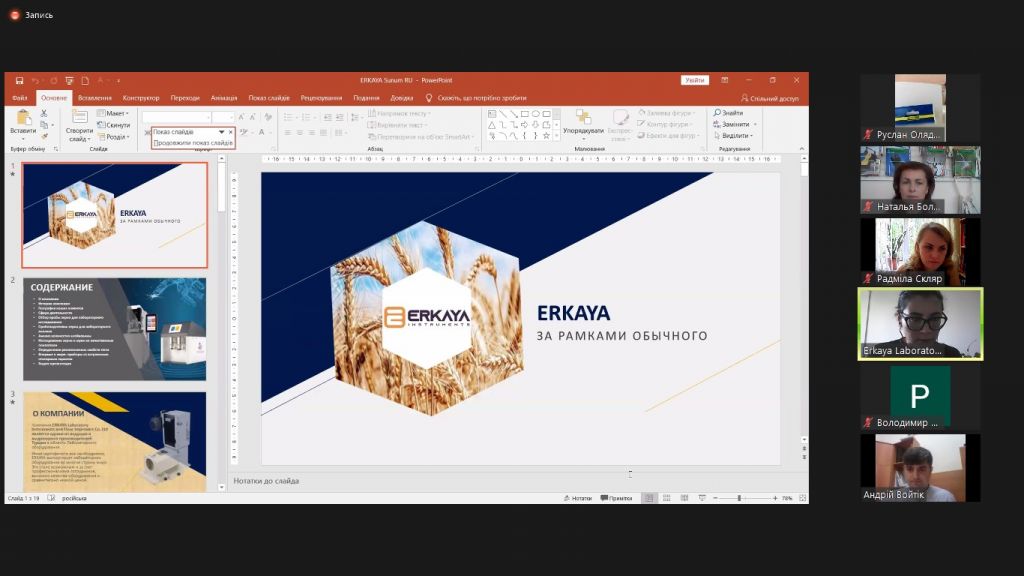Screen dimensions: 1024x576
Task: Paste with the Вставити clipboard icon
Action: click(24, 123)
